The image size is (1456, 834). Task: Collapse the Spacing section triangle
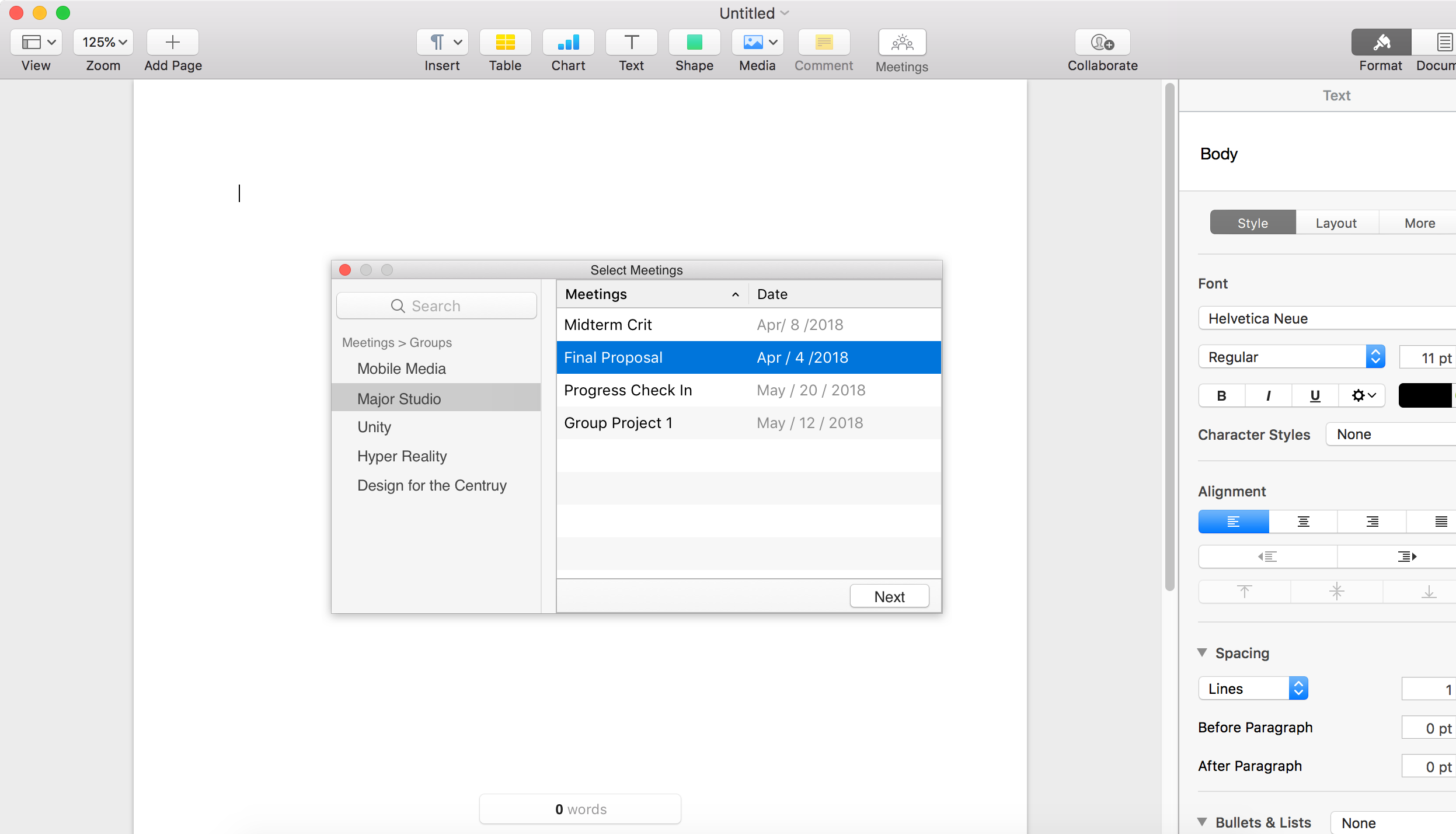coord(1202,652)
